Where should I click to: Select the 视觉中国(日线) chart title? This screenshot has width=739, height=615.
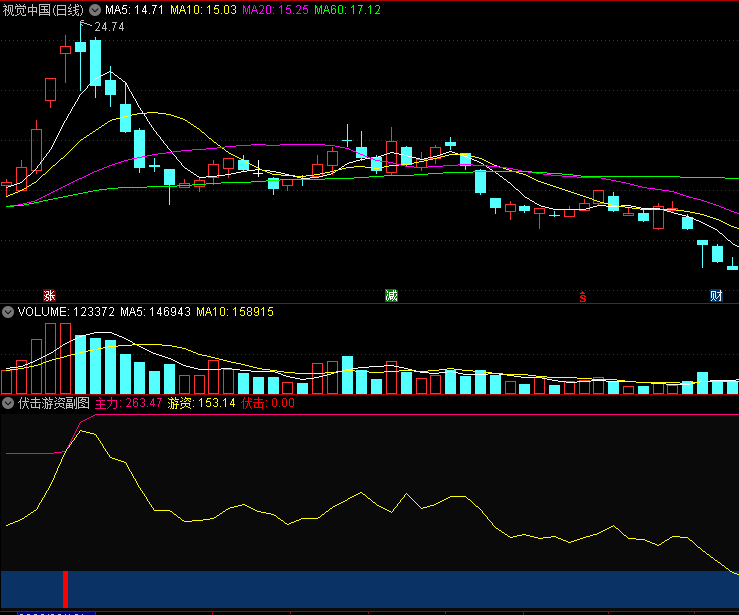click(x=43, y=10)
